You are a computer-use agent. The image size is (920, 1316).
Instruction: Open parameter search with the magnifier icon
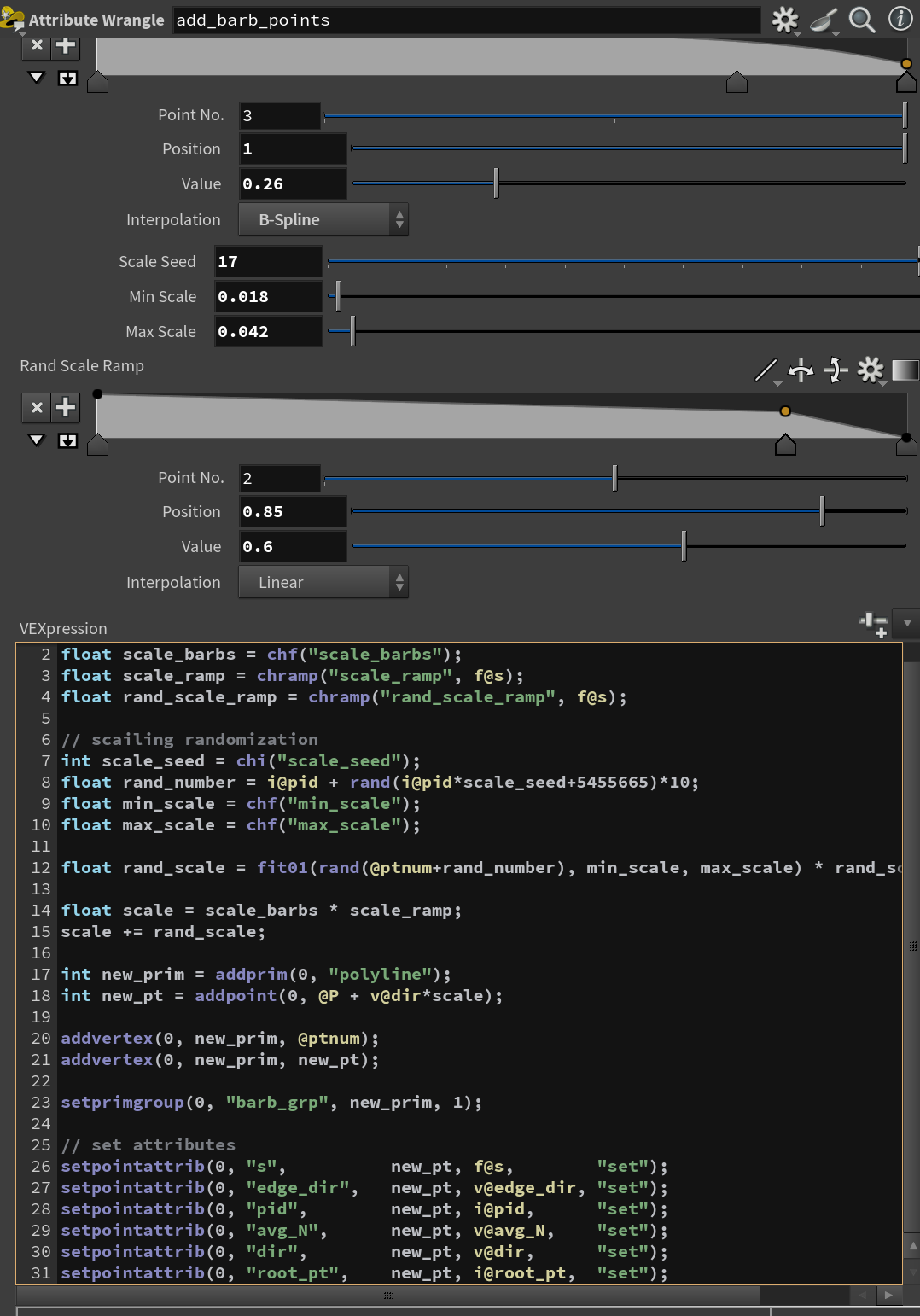pos(862,20)
